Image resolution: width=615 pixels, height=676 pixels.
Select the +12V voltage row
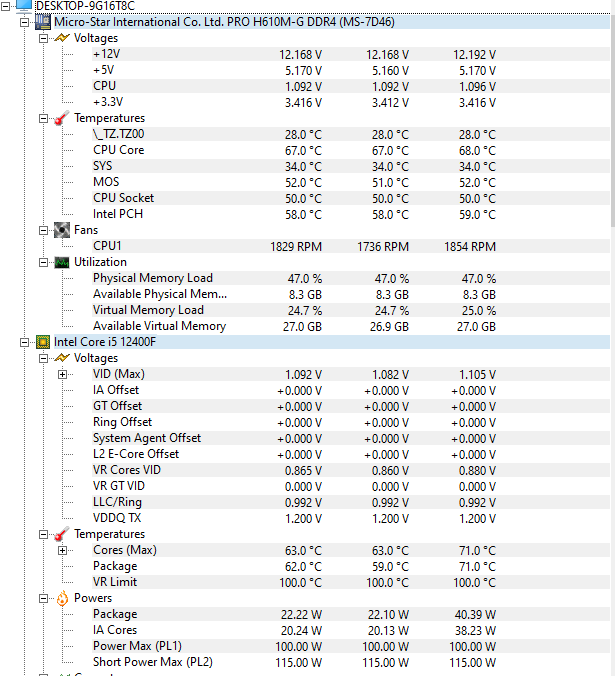pyautogui.click(x=350, y=54)
